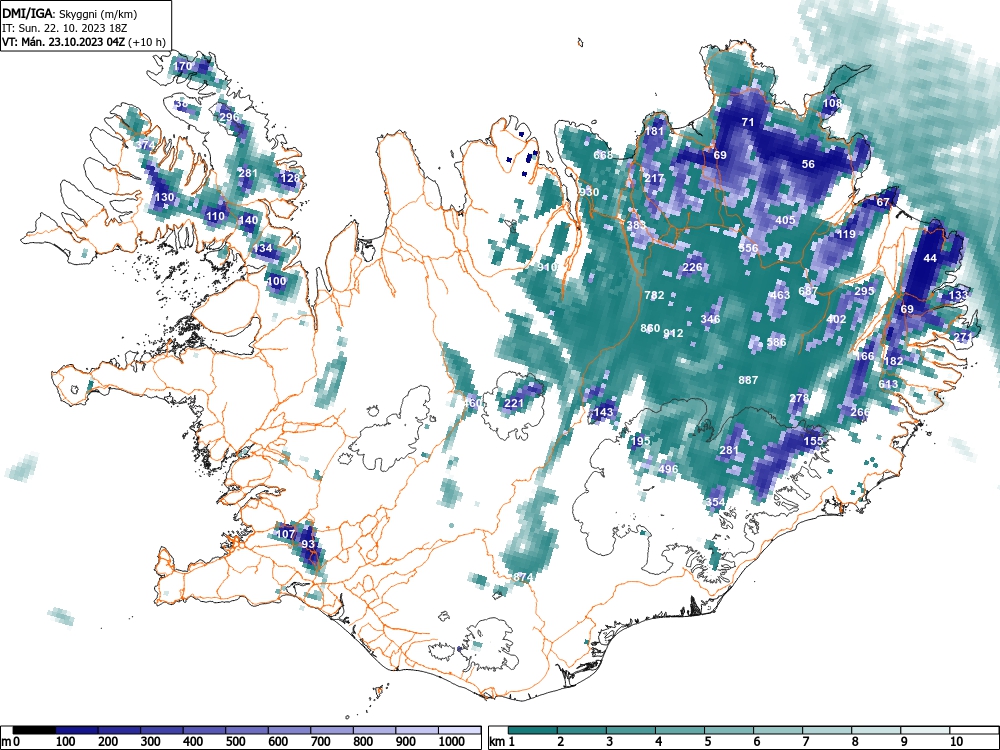The width and height of the screenshot is (1000, 750).
Task: Click visibility value 110 on the map
Action: point(216,216)
